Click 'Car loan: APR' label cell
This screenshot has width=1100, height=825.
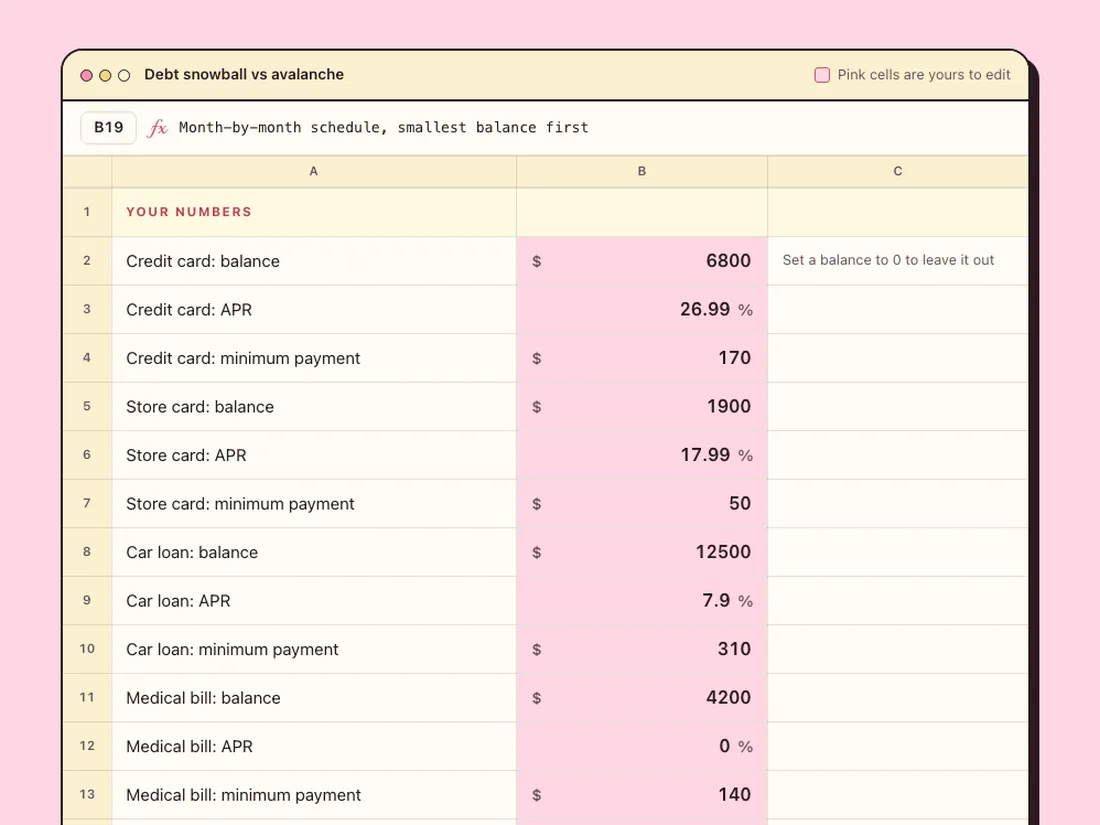click(x=314, y=601)
